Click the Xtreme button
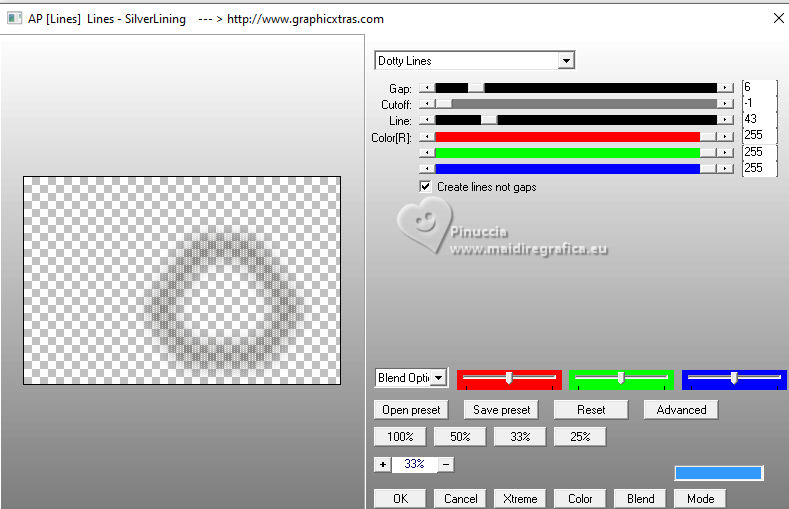The width and height of the screenshot is (789, 509). coord(520,498)
